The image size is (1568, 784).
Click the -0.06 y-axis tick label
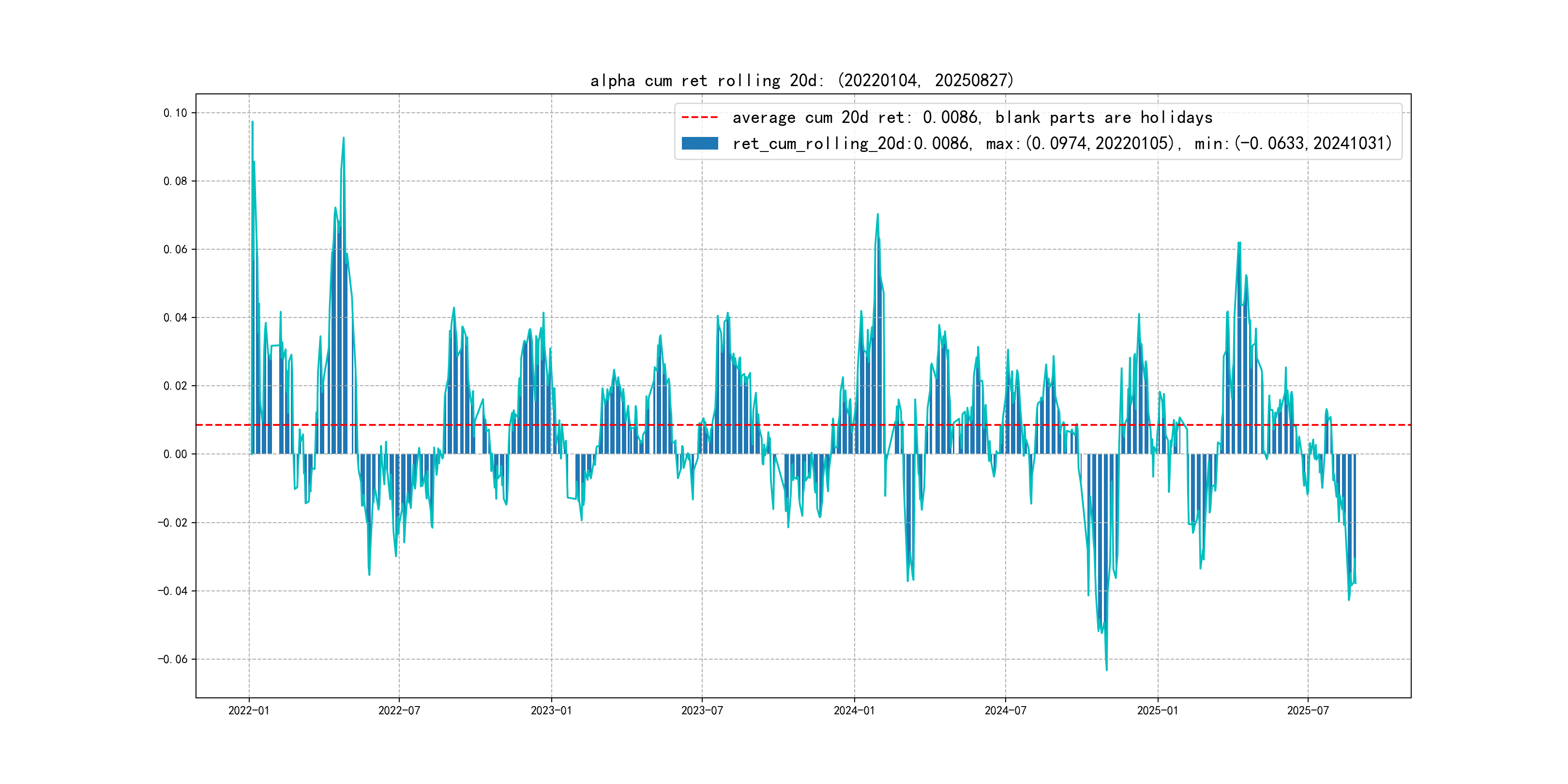[x=173, y=659]
